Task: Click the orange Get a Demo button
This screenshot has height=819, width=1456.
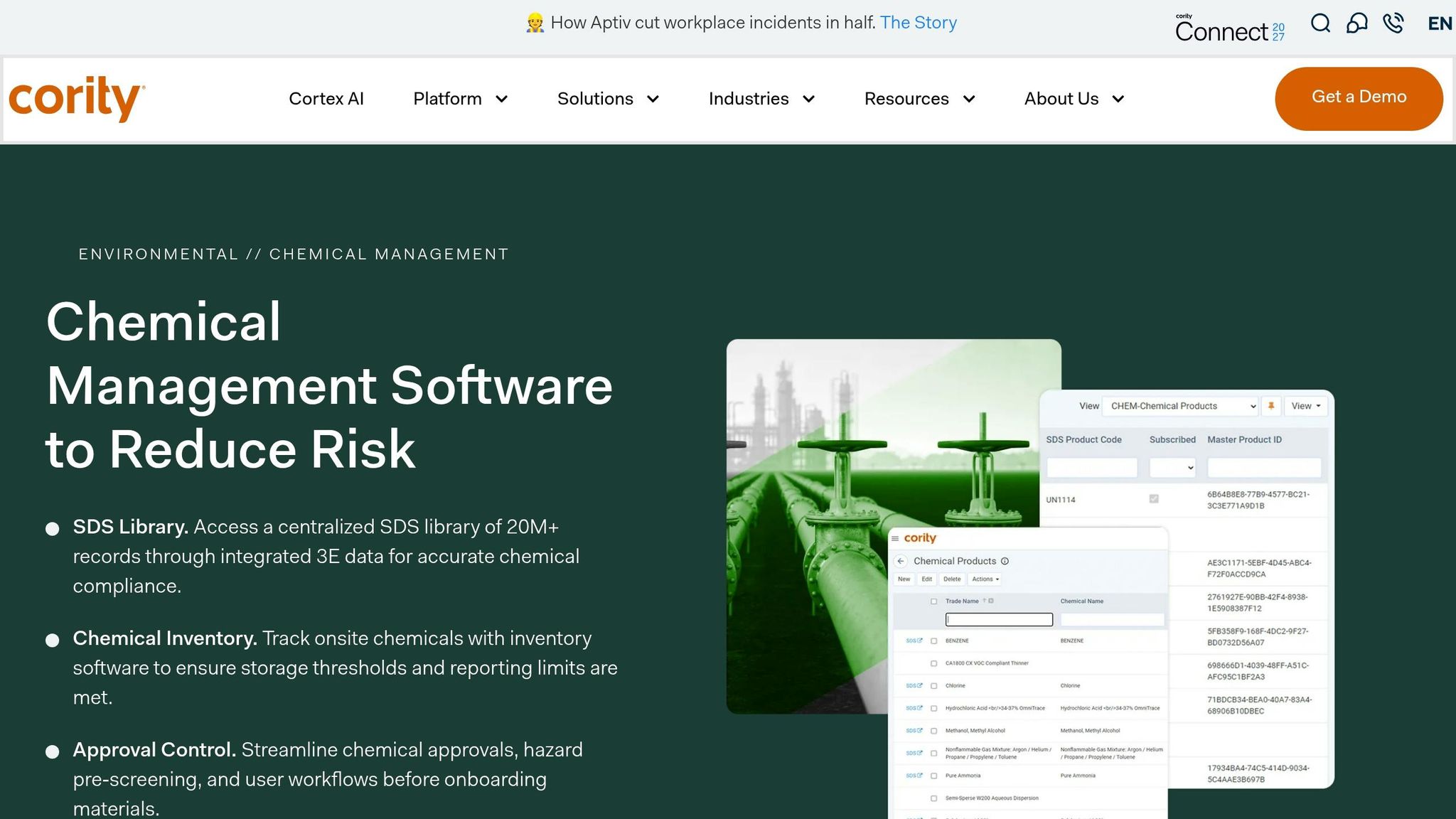Action: point(1359,98)
